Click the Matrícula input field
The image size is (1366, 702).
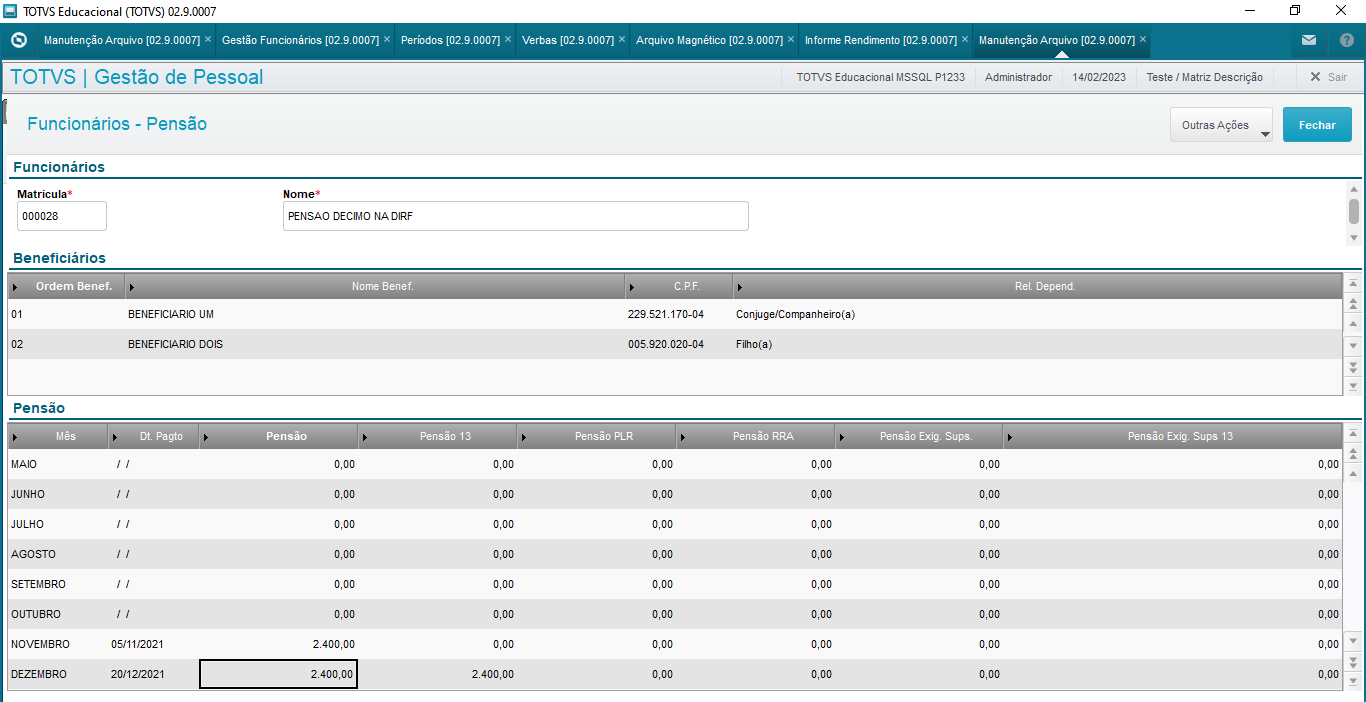point(62,216)
